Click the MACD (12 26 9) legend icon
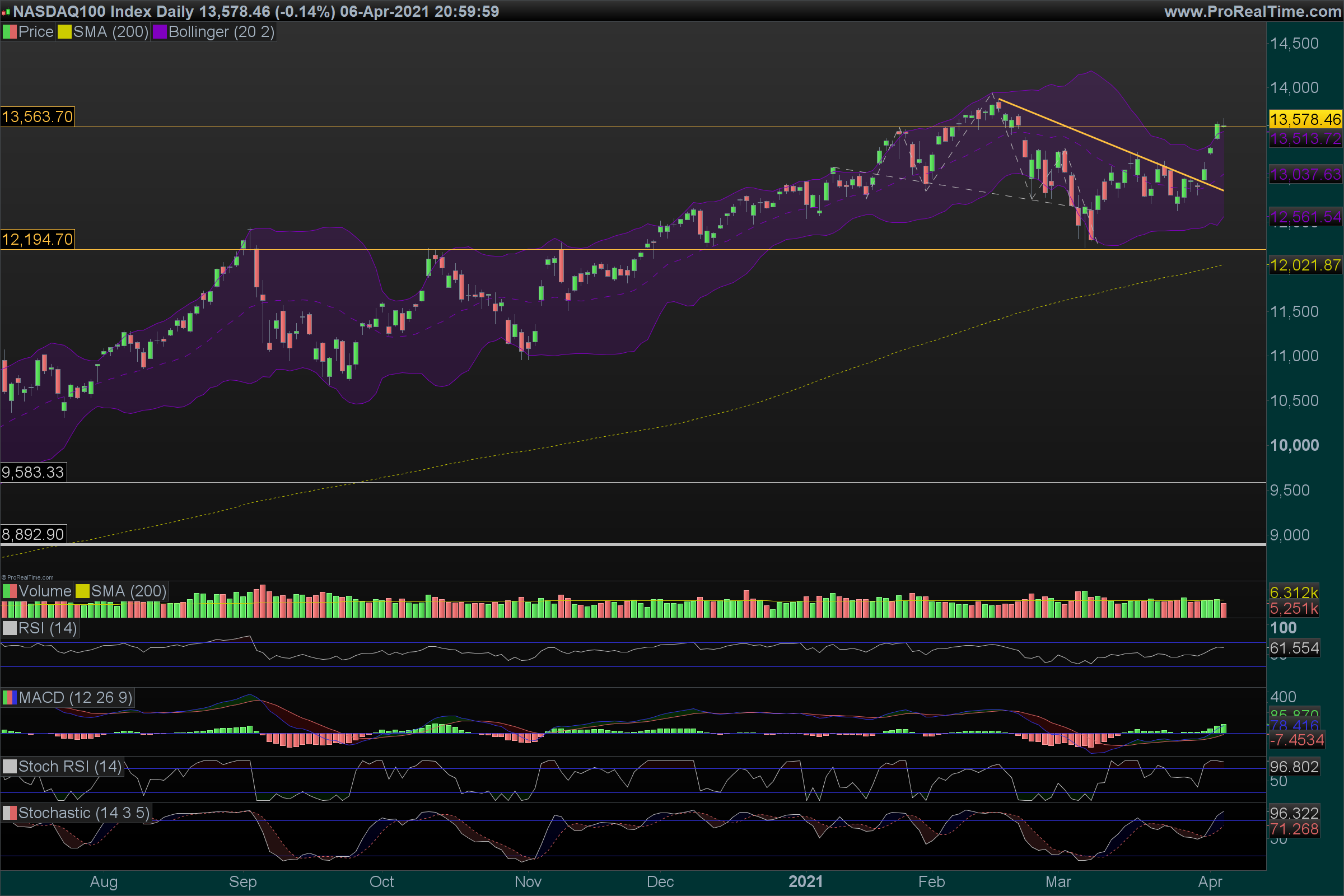The image size is (1344, 896). 10,697
